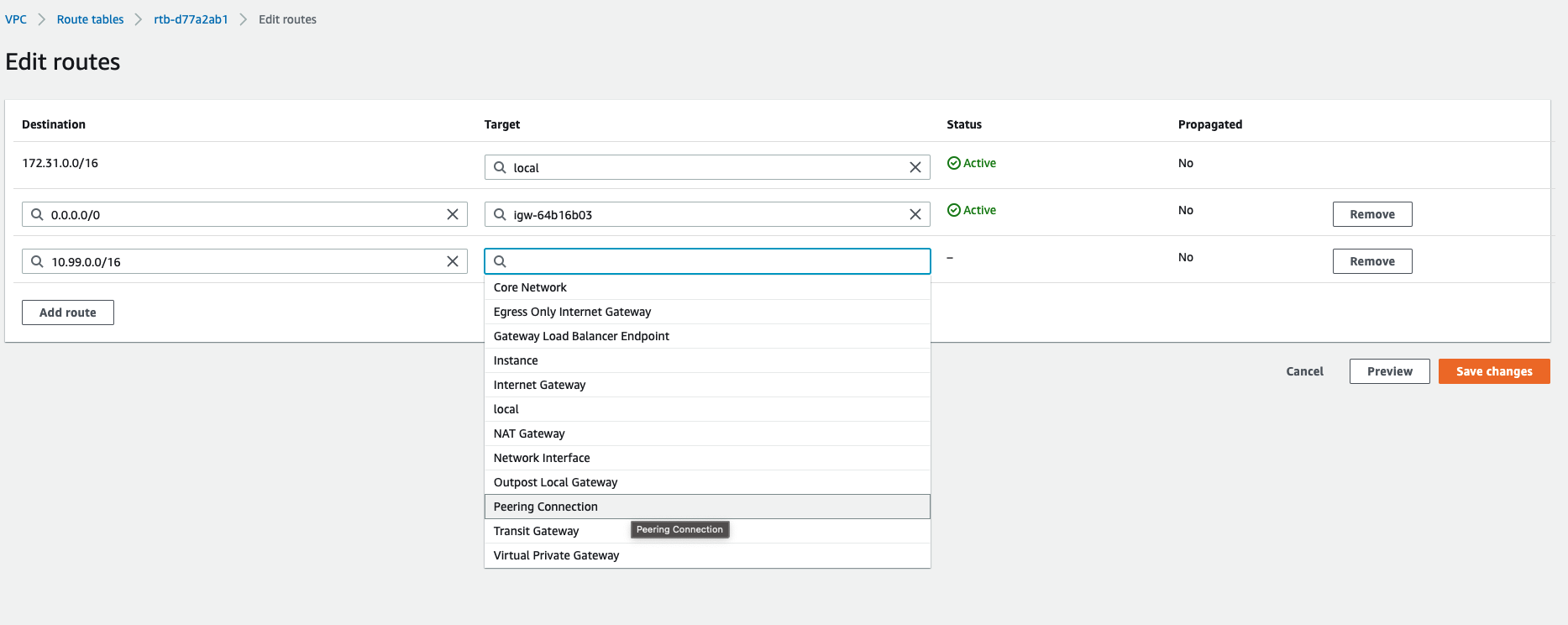1568x625 pixels.
Task: Click search icon in empty target field
Action: 500,261
